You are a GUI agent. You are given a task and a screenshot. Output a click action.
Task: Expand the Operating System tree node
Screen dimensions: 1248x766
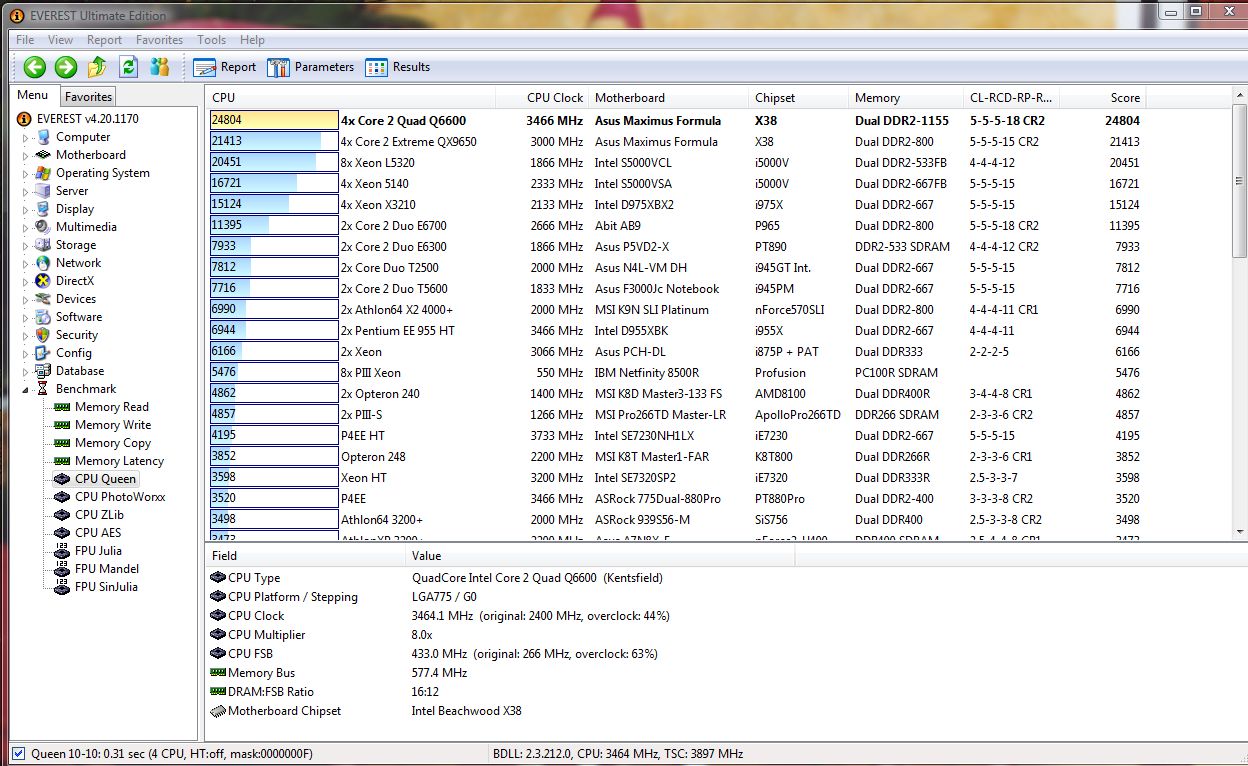coord(26,173)
